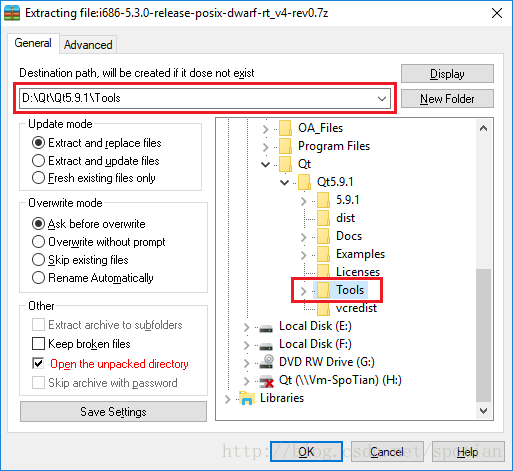The image size is (513, 471).
Task: Click the DVD RW Drive (G:) icon
Action: point(267,362)
